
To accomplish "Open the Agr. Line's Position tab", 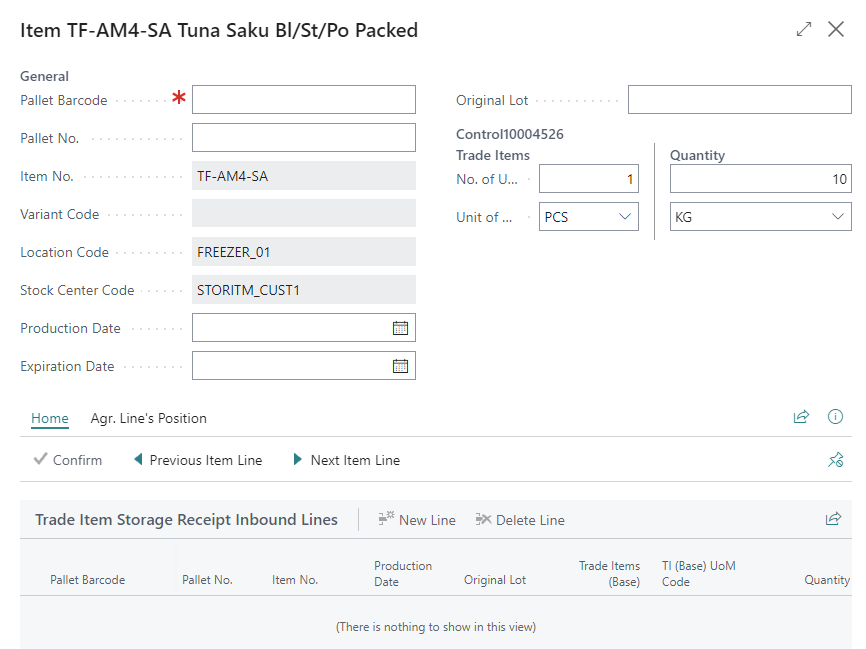I will (x=149, y=418).
